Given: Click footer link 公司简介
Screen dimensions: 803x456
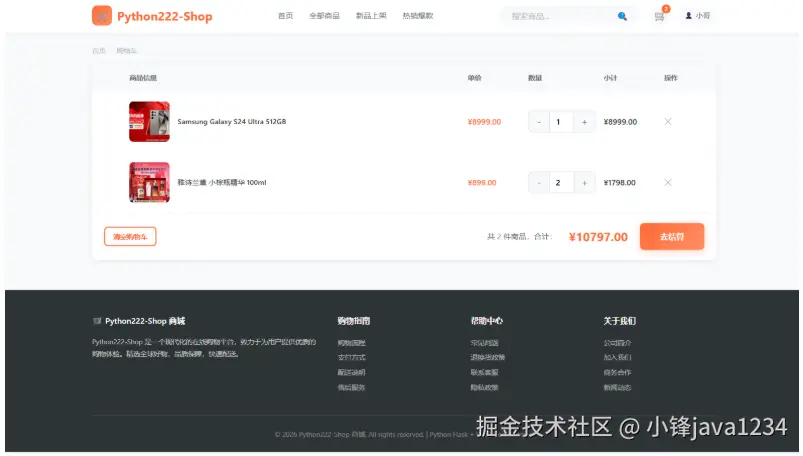Looking at the screenshot, I should [617, 343].
